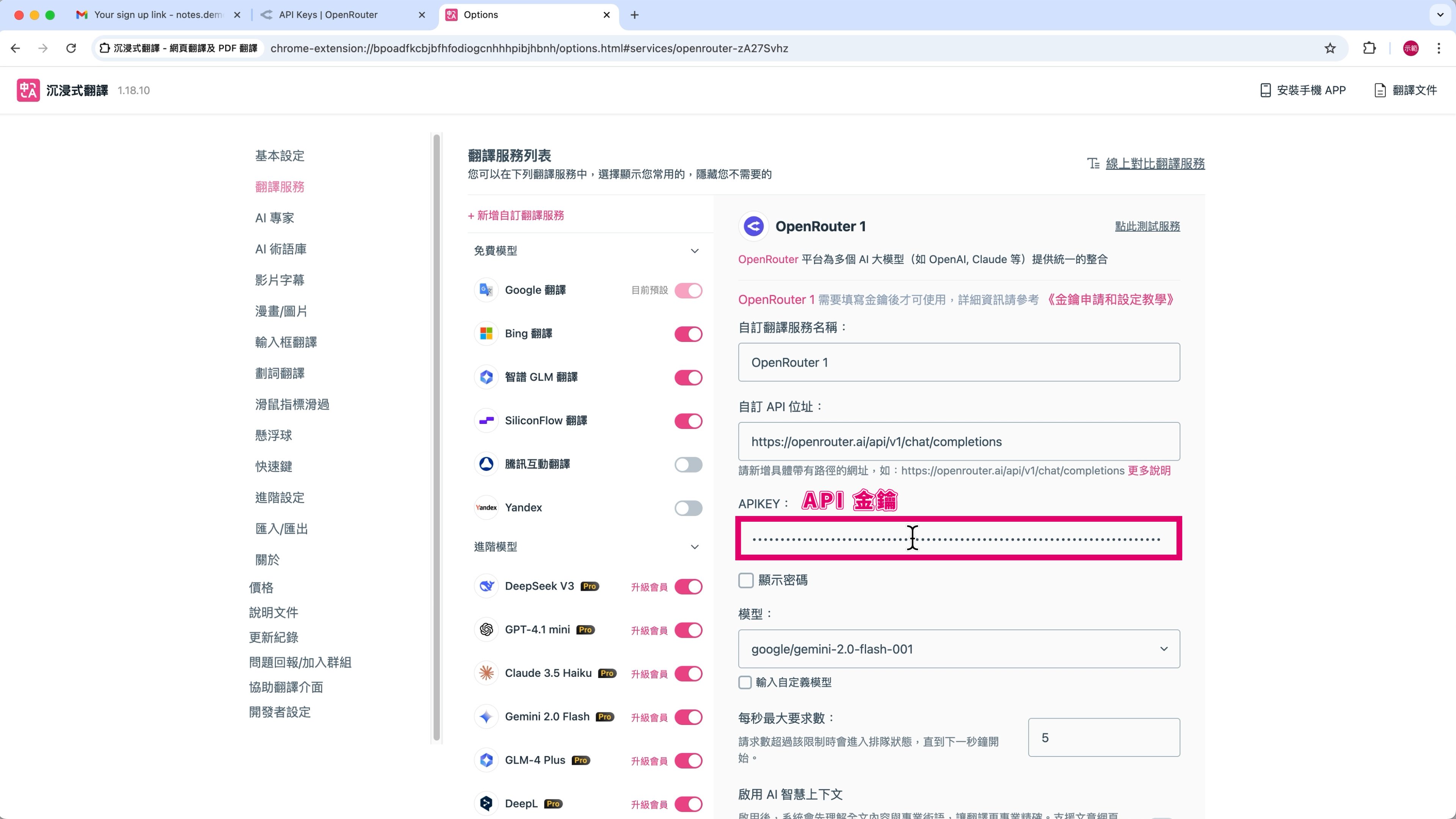Click the OpenRouter 1 logo icon
The image size is (1456, 819).
[753, 227]
